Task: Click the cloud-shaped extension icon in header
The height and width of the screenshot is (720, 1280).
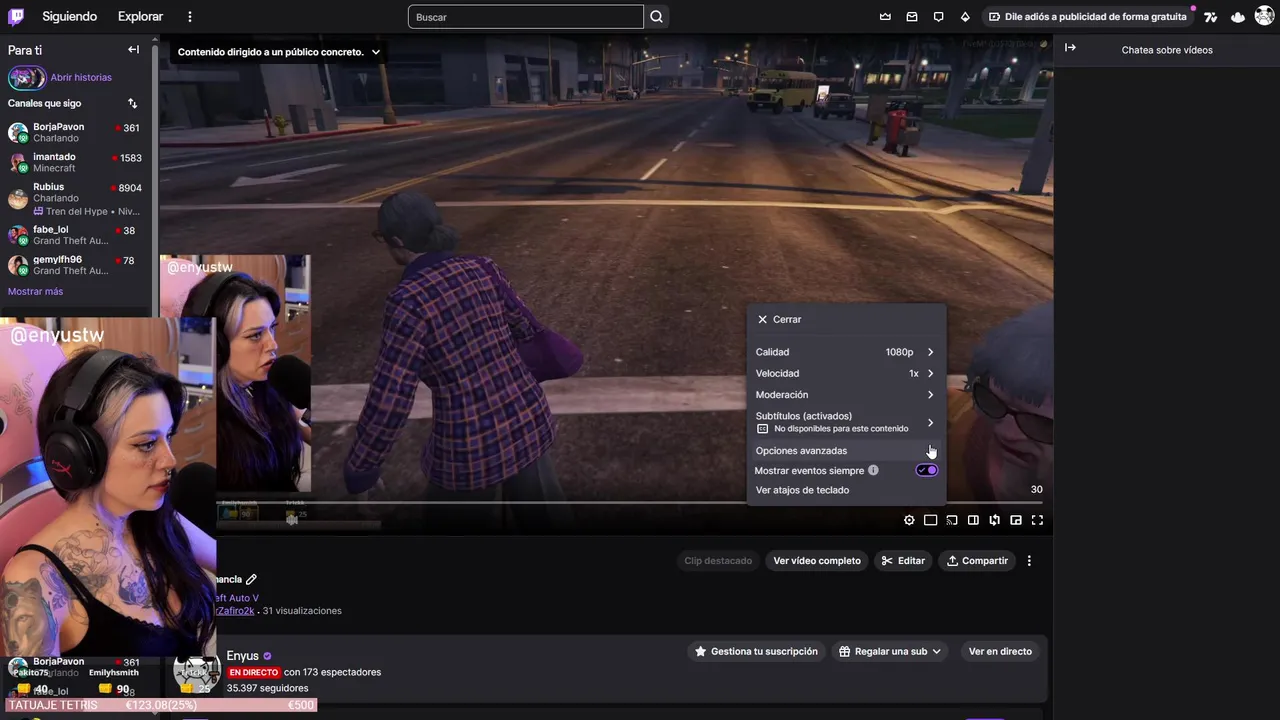Action: pos(1238,17)
